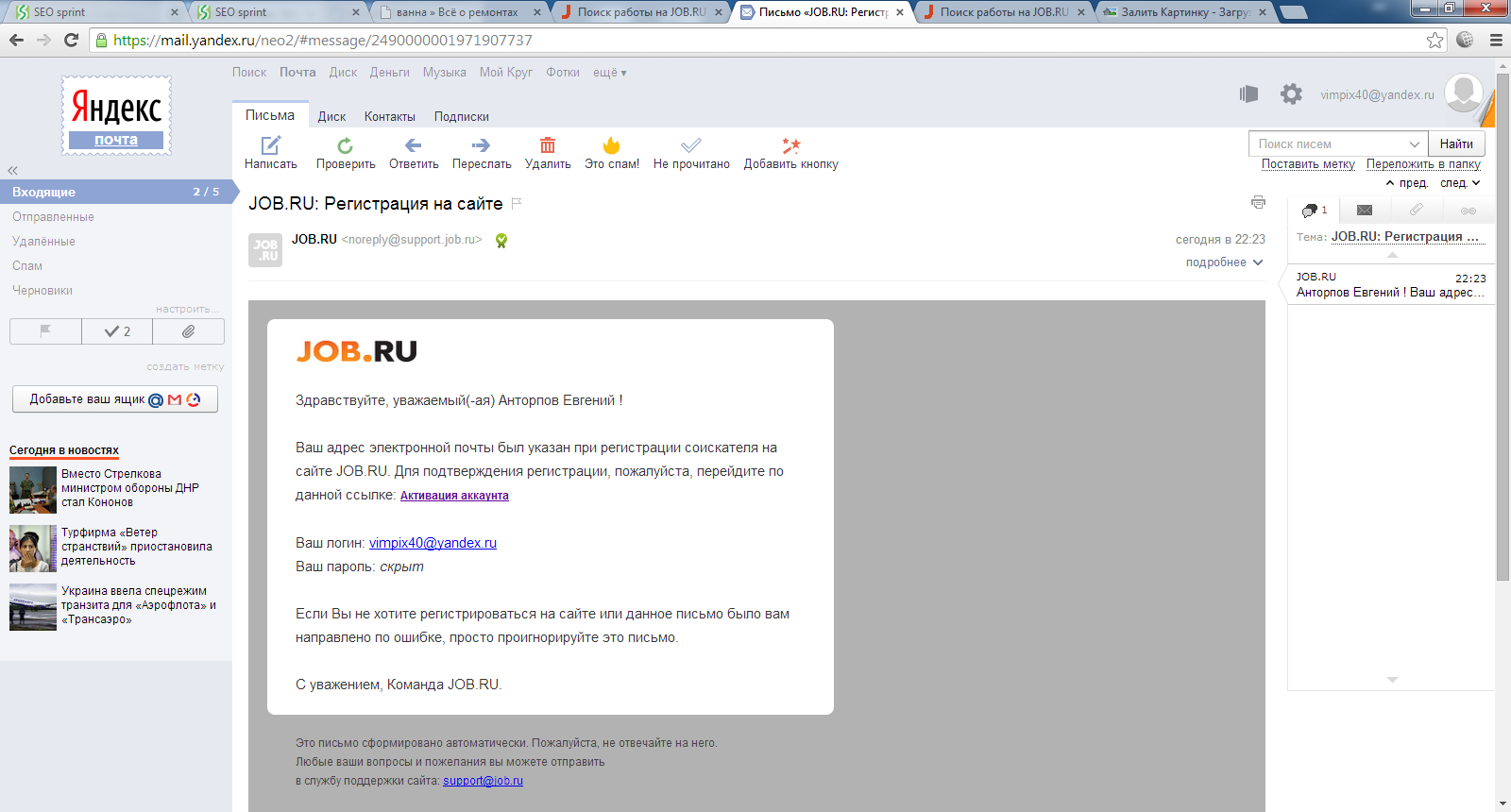Click the vimpix40@yandex.ru login link in the message body
Viewport: 1511px width, 812px height.
tap(433, 543)
